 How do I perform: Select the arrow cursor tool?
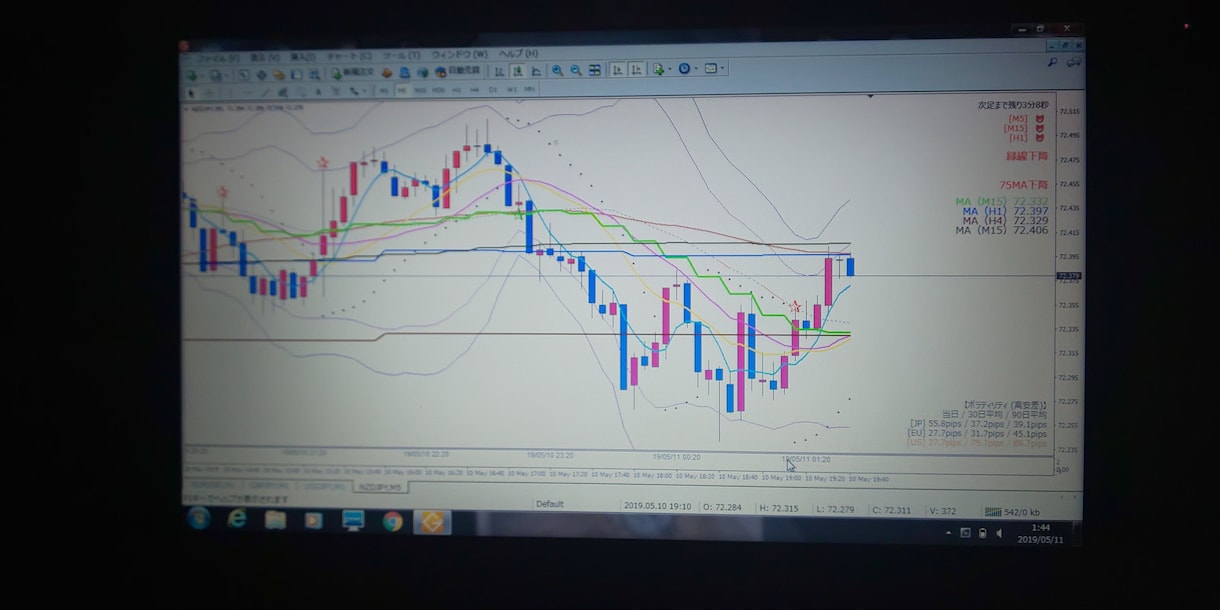[x=190, y=93]
